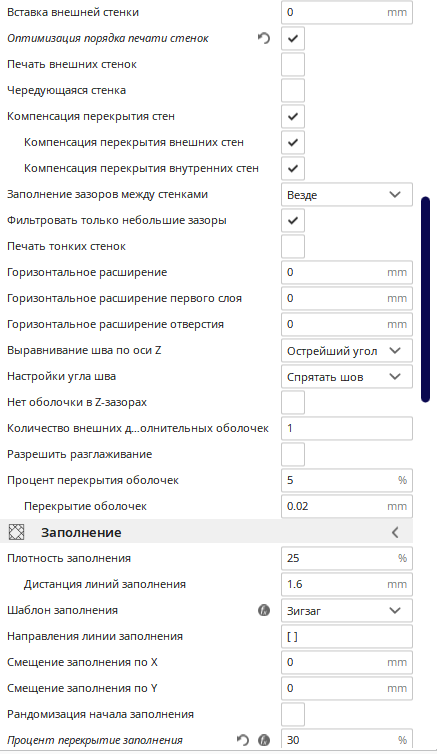Click the formula icon next to Процент перекрытие заполнения
The image size is (437, 754).
264,740
